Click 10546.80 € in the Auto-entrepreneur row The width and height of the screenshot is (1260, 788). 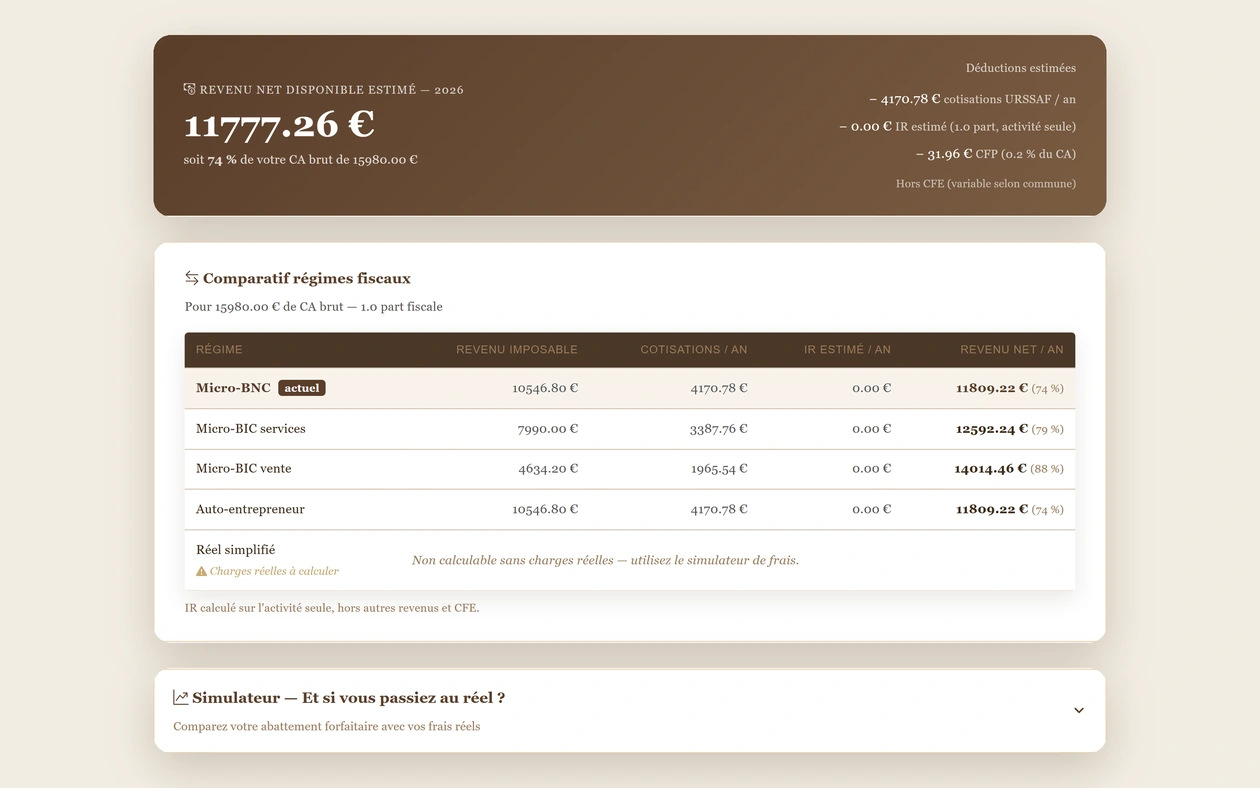pyautogui.click(x=545, y=509)
